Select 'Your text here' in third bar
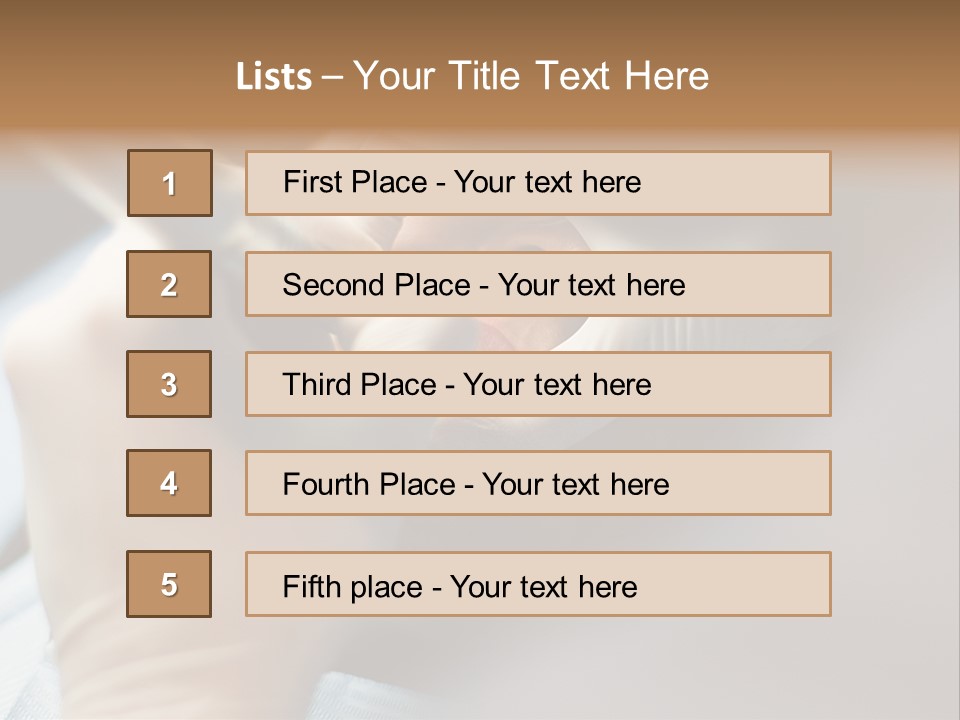The image size is (960, 720). (x=557, y=384)
